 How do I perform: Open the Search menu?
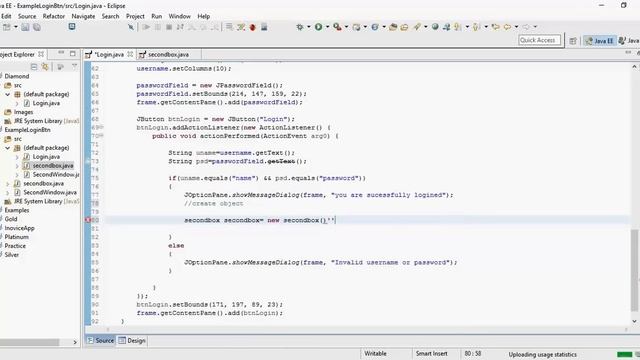[110, 16]
